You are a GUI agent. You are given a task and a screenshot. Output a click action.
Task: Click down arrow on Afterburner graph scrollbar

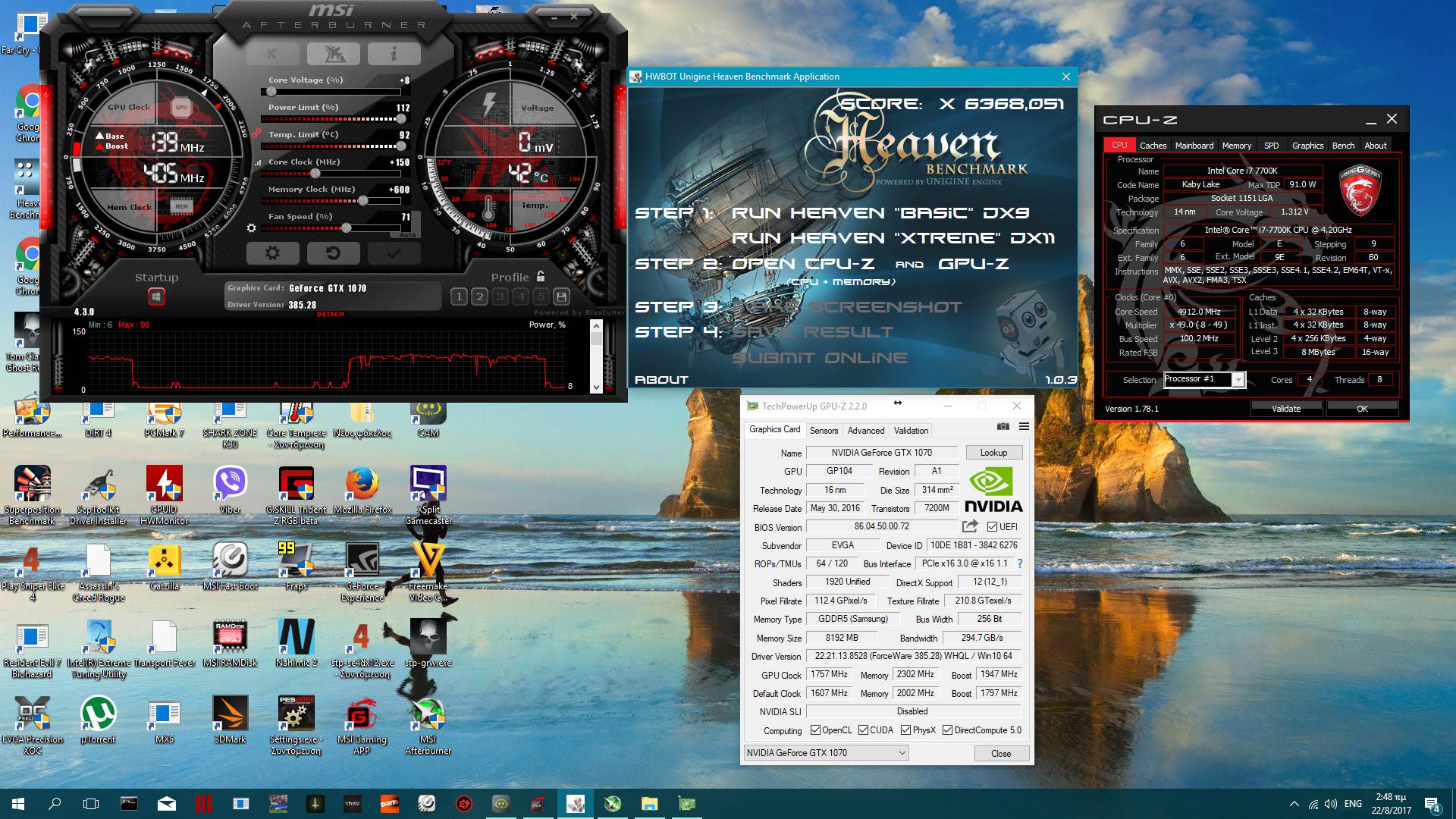coord(596,388)
